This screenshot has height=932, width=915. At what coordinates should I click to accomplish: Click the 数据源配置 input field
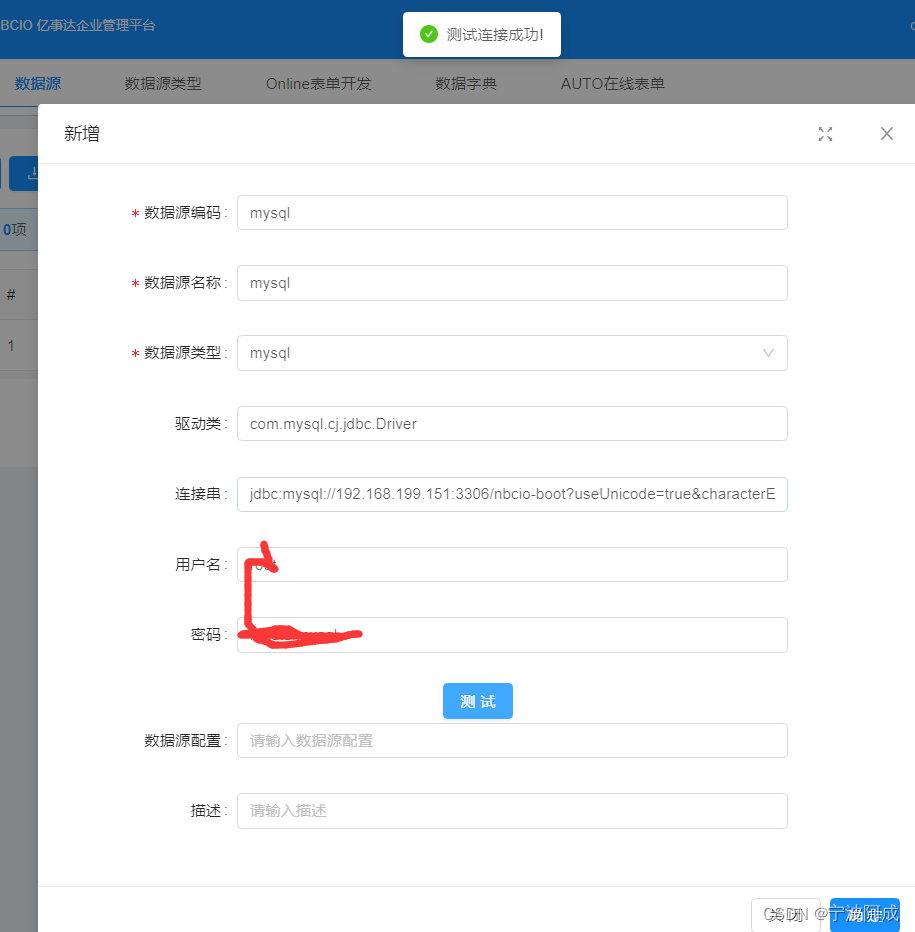(x=512, y=741)
